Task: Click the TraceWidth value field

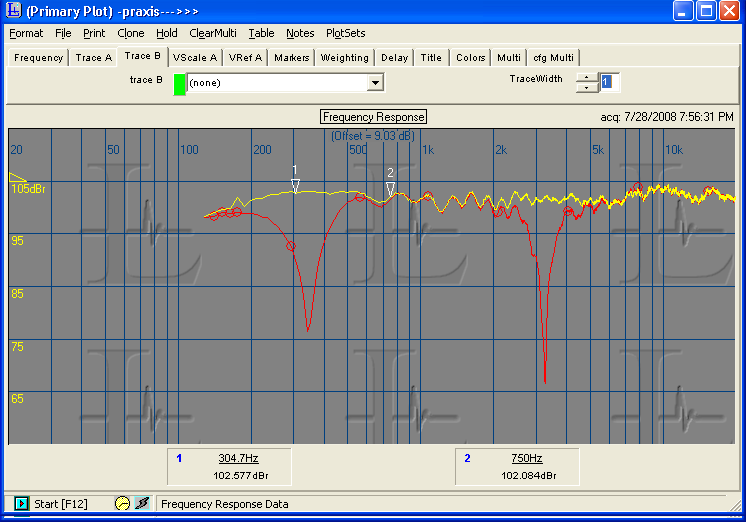Action: click(x=610, y=82)
